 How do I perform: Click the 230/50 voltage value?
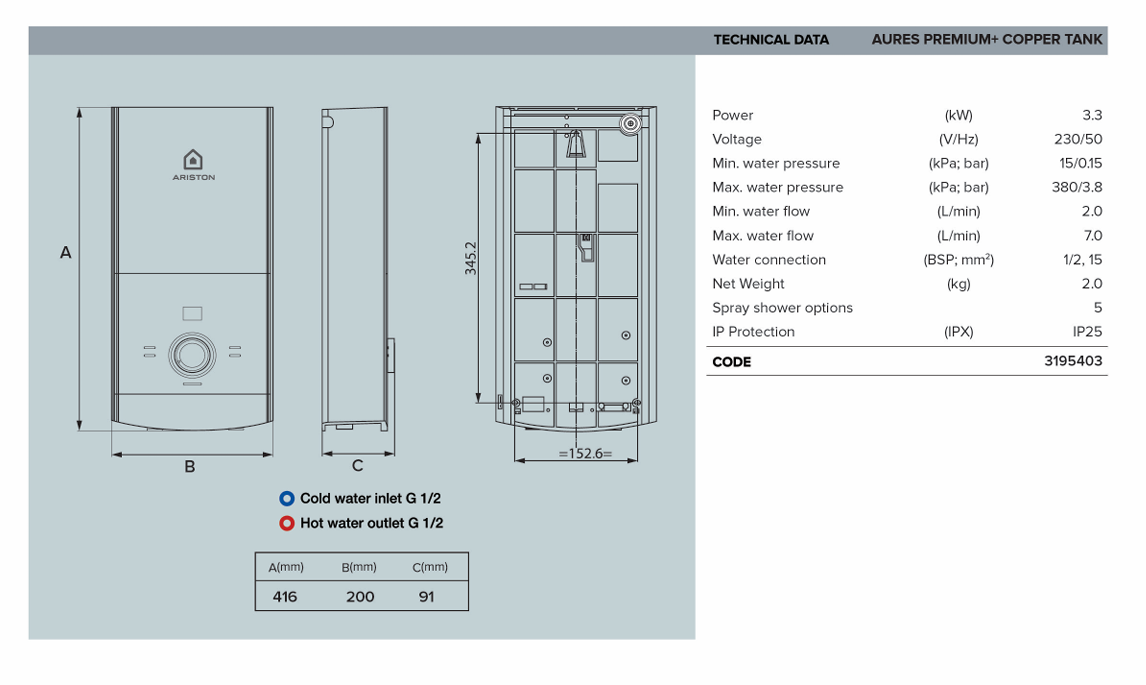tap(1078, 140)
